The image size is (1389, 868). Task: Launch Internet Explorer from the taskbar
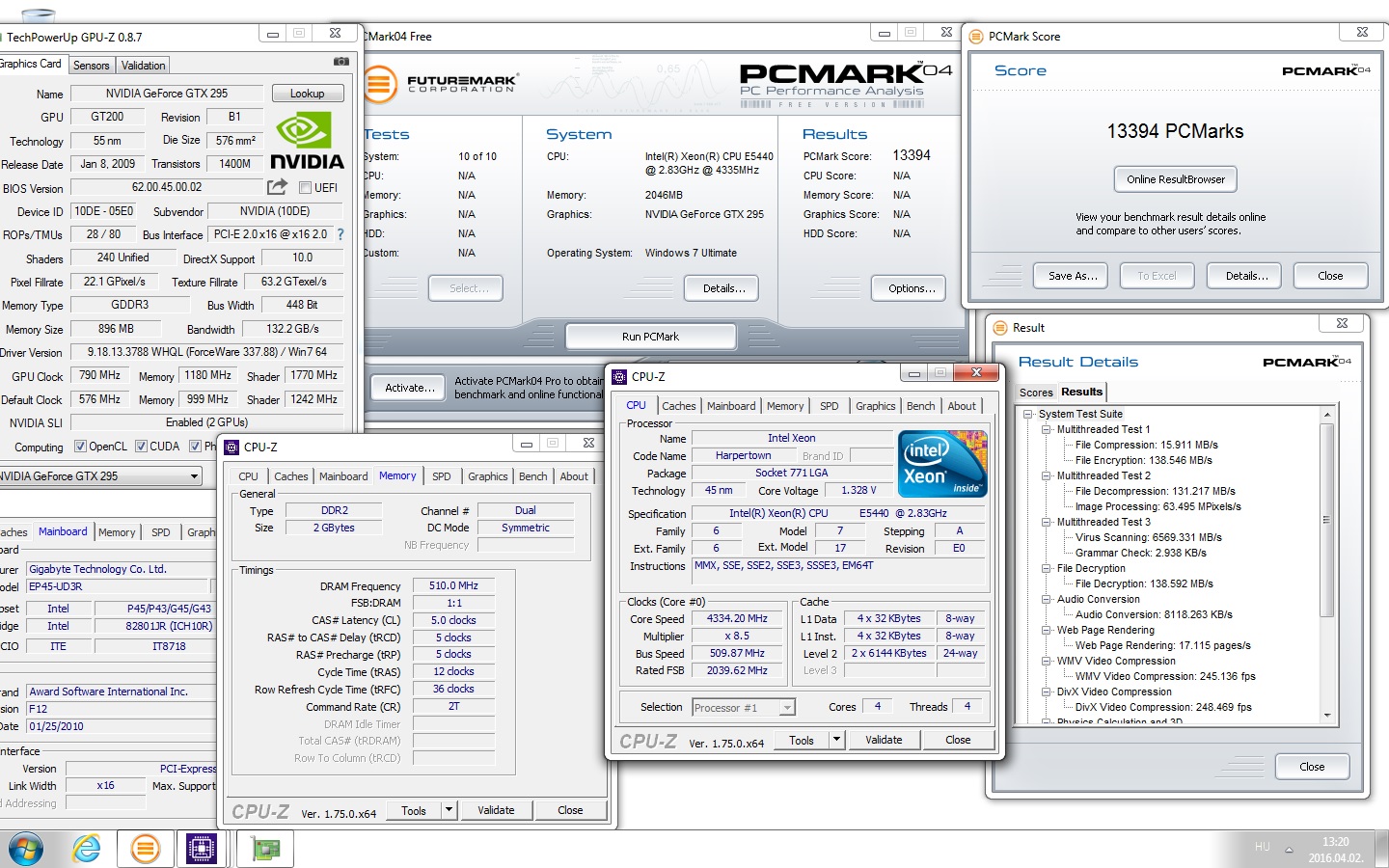coord(87,849)
